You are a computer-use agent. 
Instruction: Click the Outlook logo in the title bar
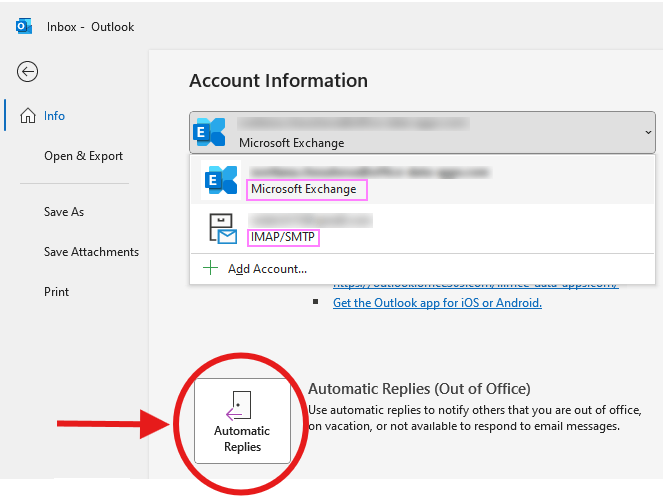[x=24, y=27]
